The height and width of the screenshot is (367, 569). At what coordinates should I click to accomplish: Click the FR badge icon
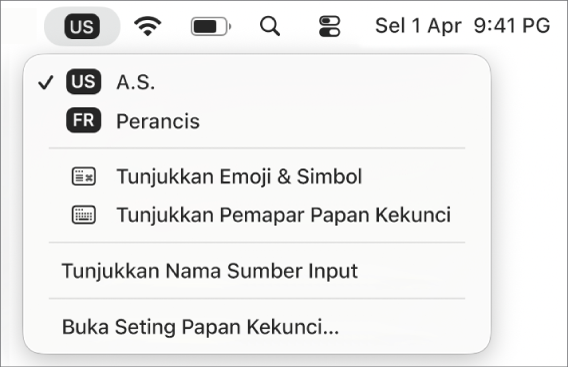[83, 120]
